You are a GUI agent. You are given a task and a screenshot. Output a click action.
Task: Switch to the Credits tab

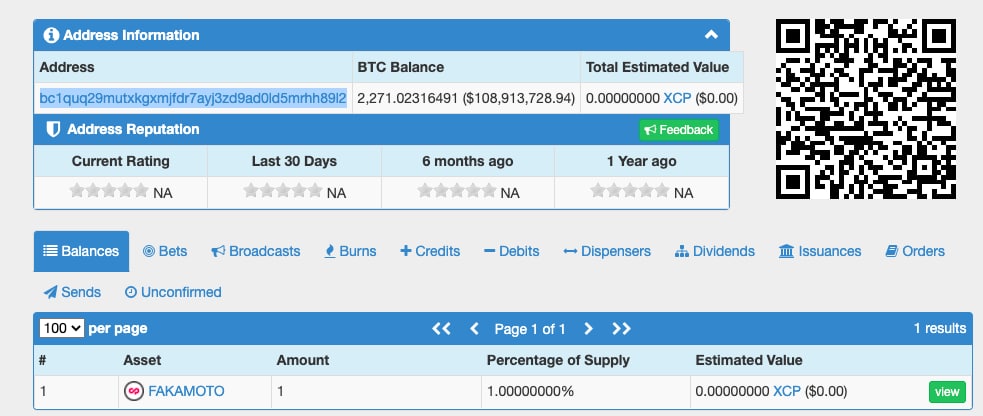coord(430,251)
